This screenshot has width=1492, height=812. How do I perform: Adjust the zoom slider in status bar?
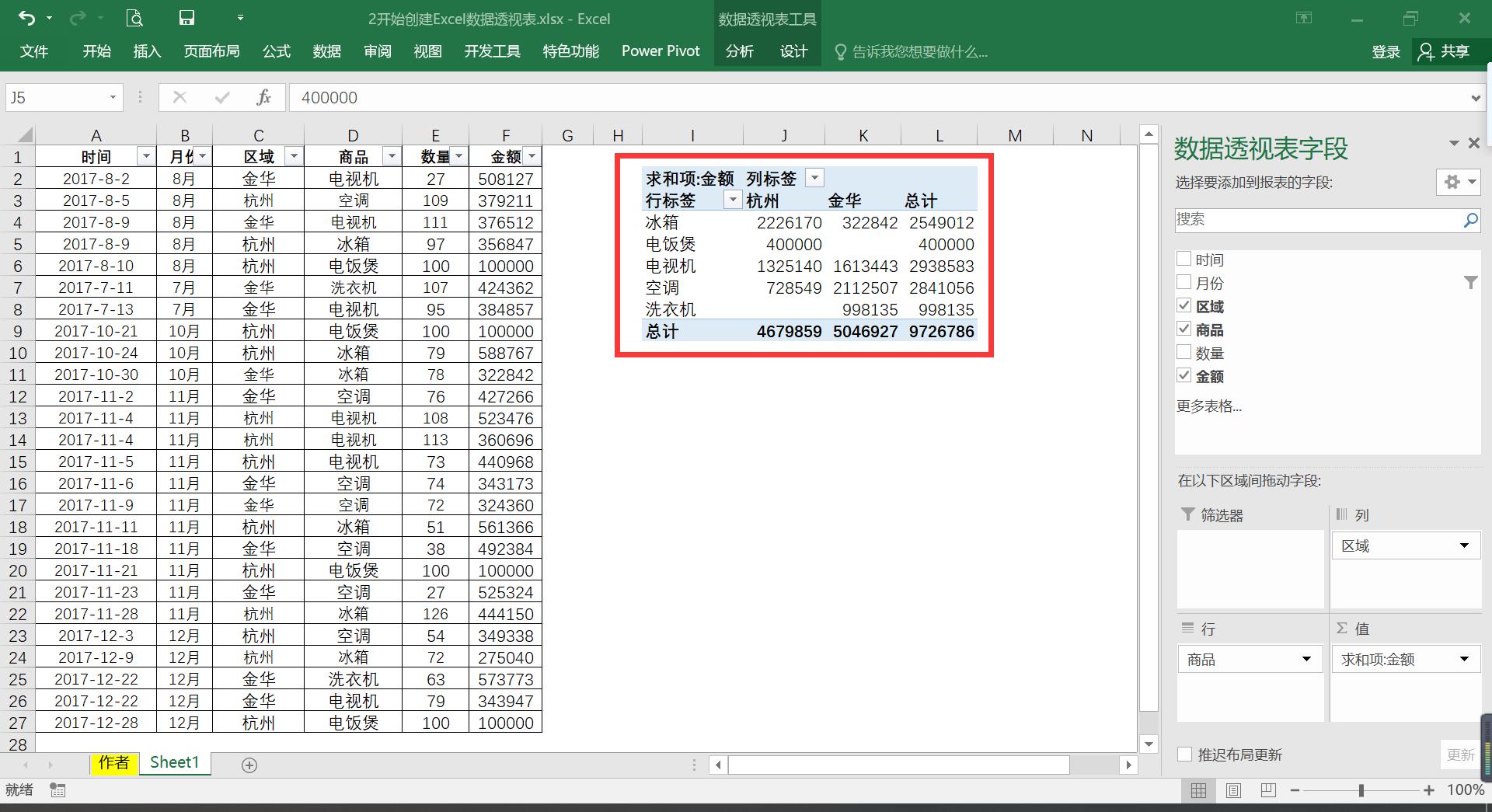(1362, 790)
